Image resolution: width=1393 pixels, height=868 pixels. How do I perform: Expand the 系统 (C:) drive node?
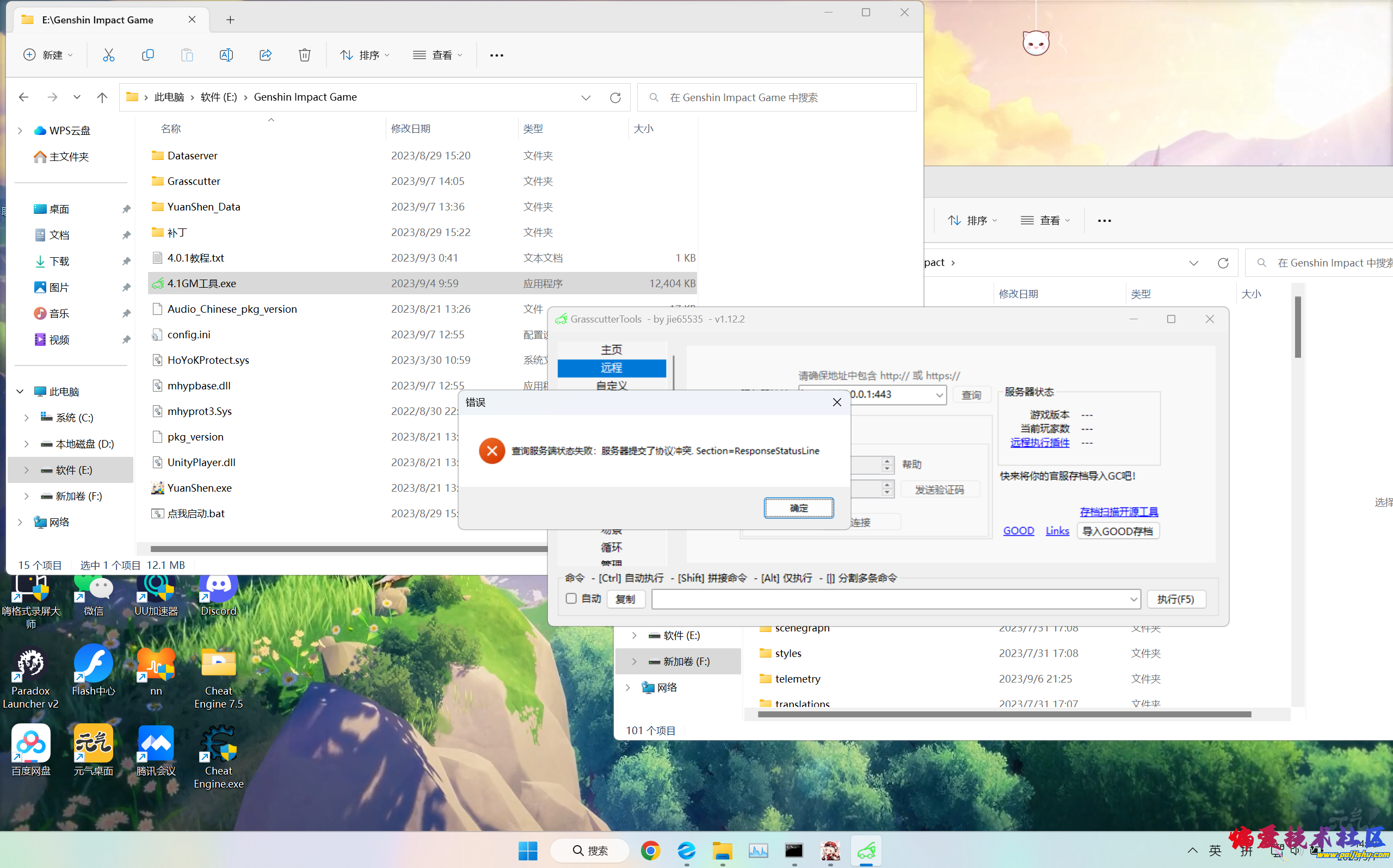[x=27, y=418]
